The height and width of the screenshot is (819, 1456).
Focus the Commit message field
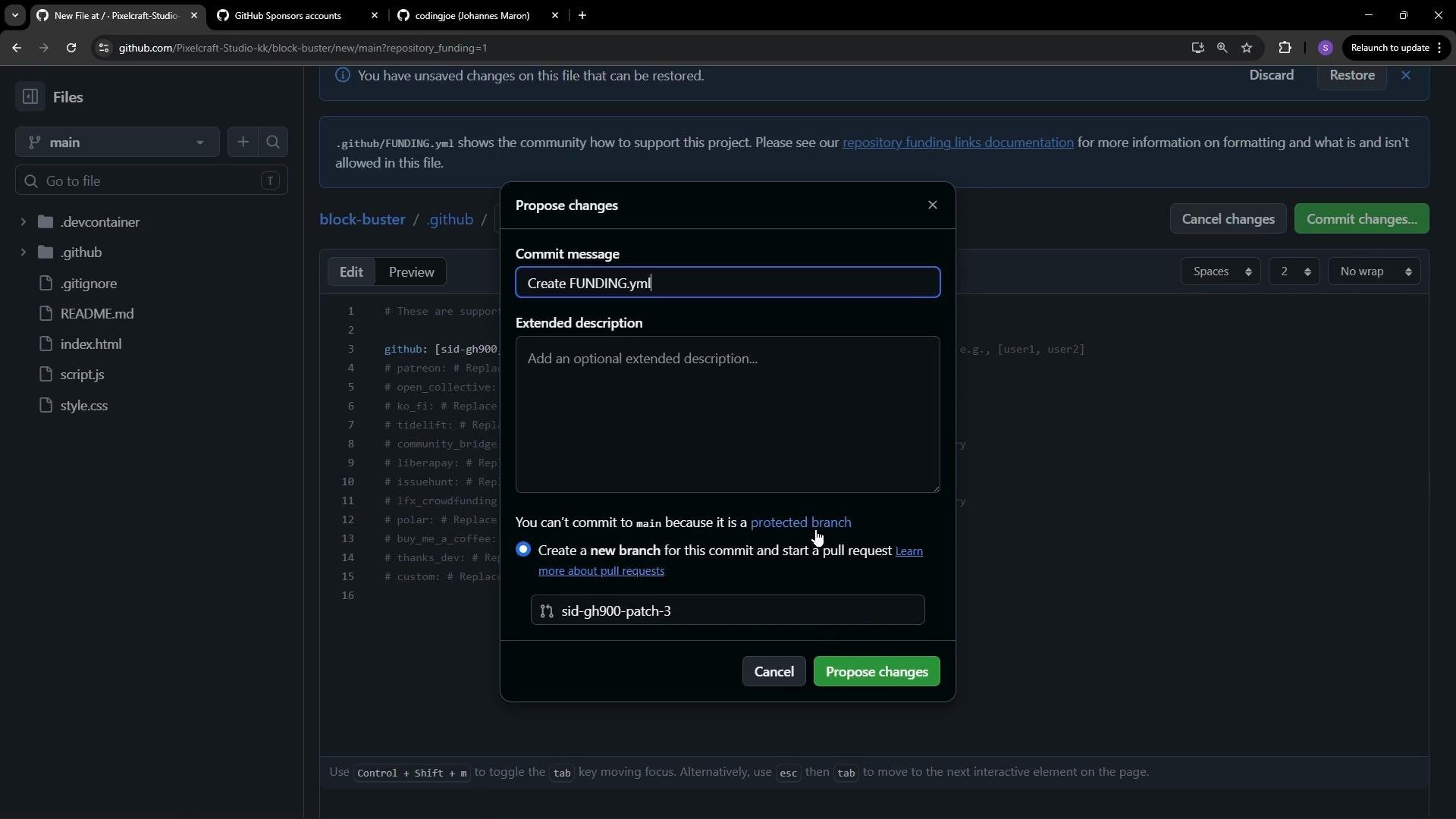728,283
